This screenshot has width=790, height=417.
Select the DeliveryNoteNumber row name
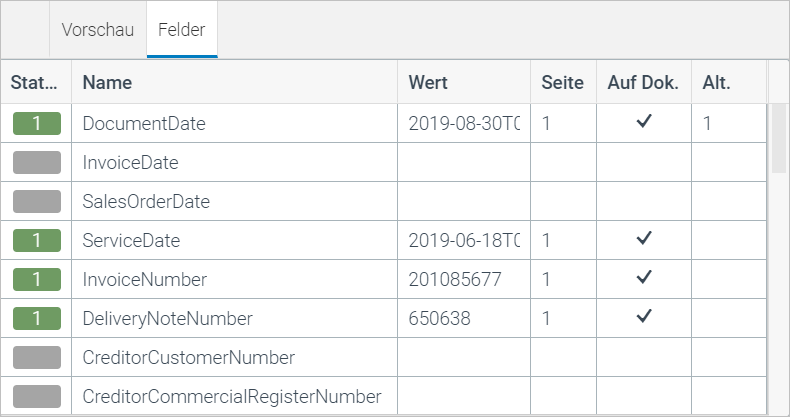click(167, 319)
